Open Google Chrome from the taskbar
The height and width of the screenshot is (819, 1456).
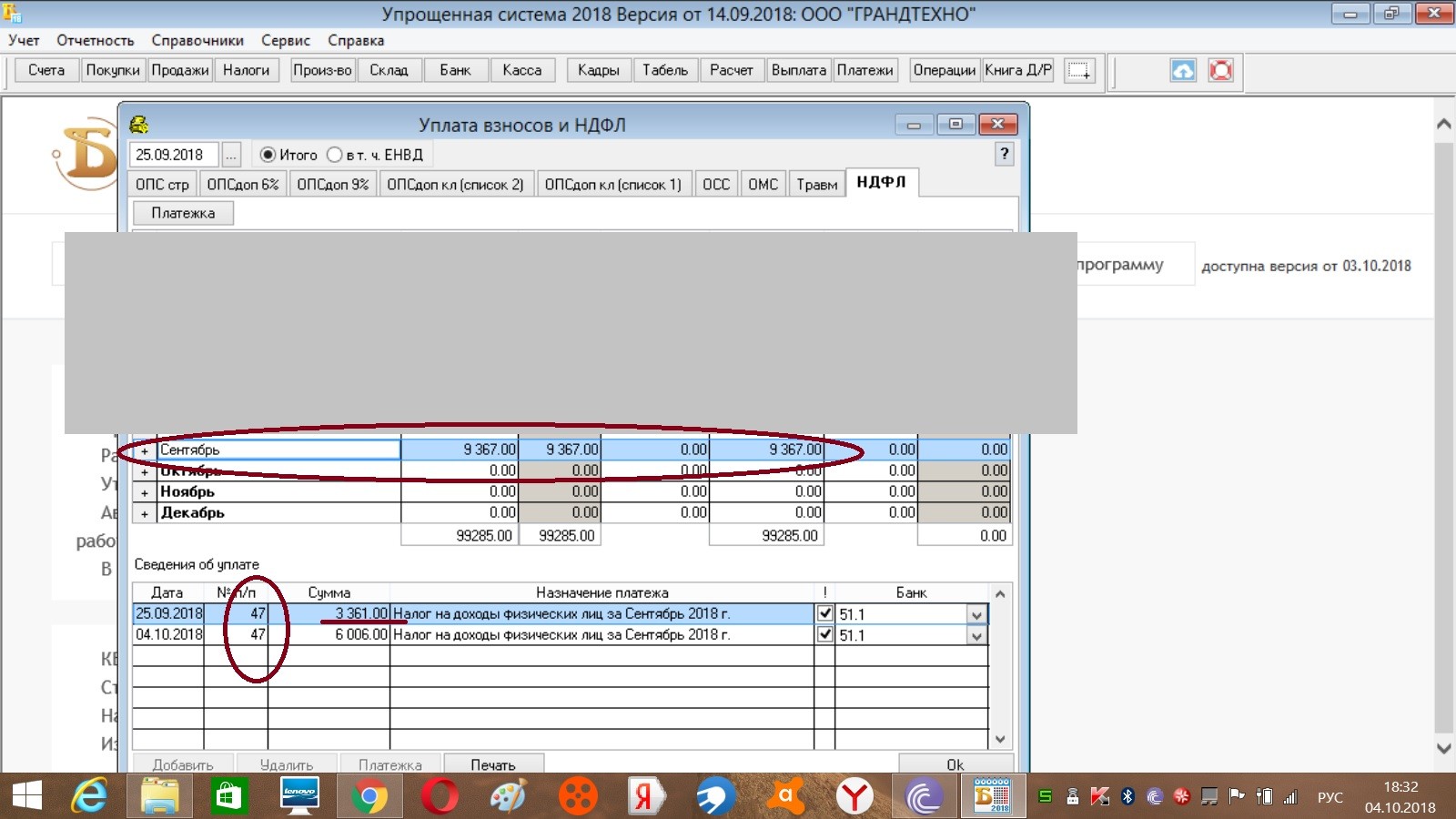point(369,797)
